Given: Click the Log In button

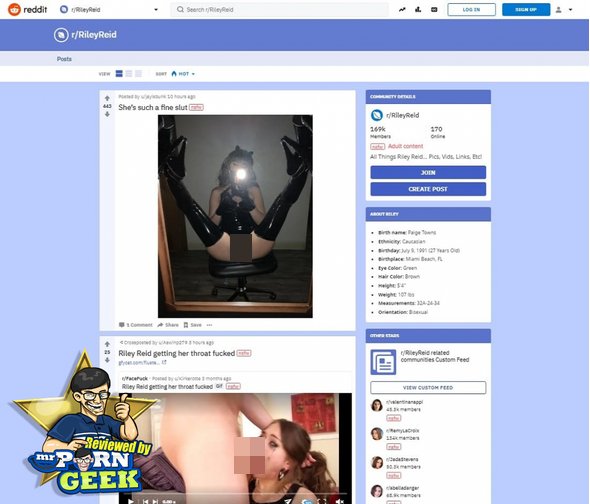Looking at the screenshot, I should tap(471, 9).
